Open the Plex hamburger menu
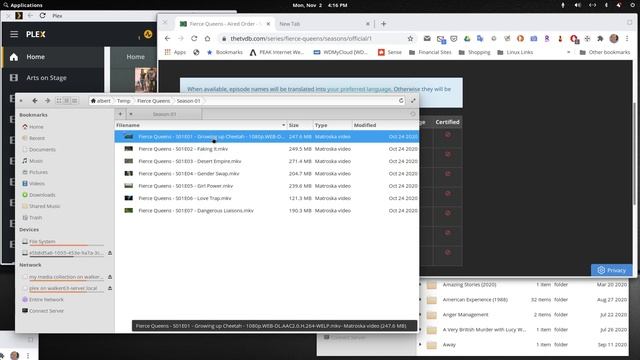The width and height of the screenshot is (640, 360). (x=14, y=34)
